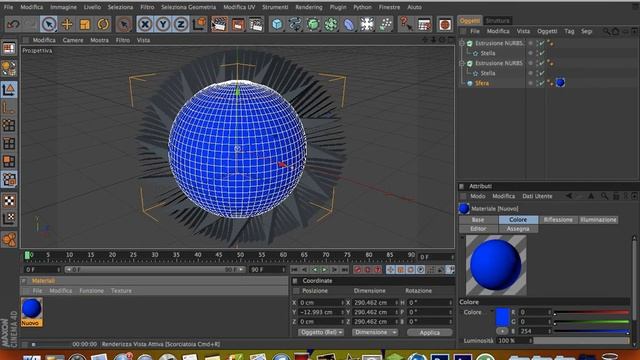Screen dimensions: 640x360
Task: Click the Applica button
Action: pos(429,332)
